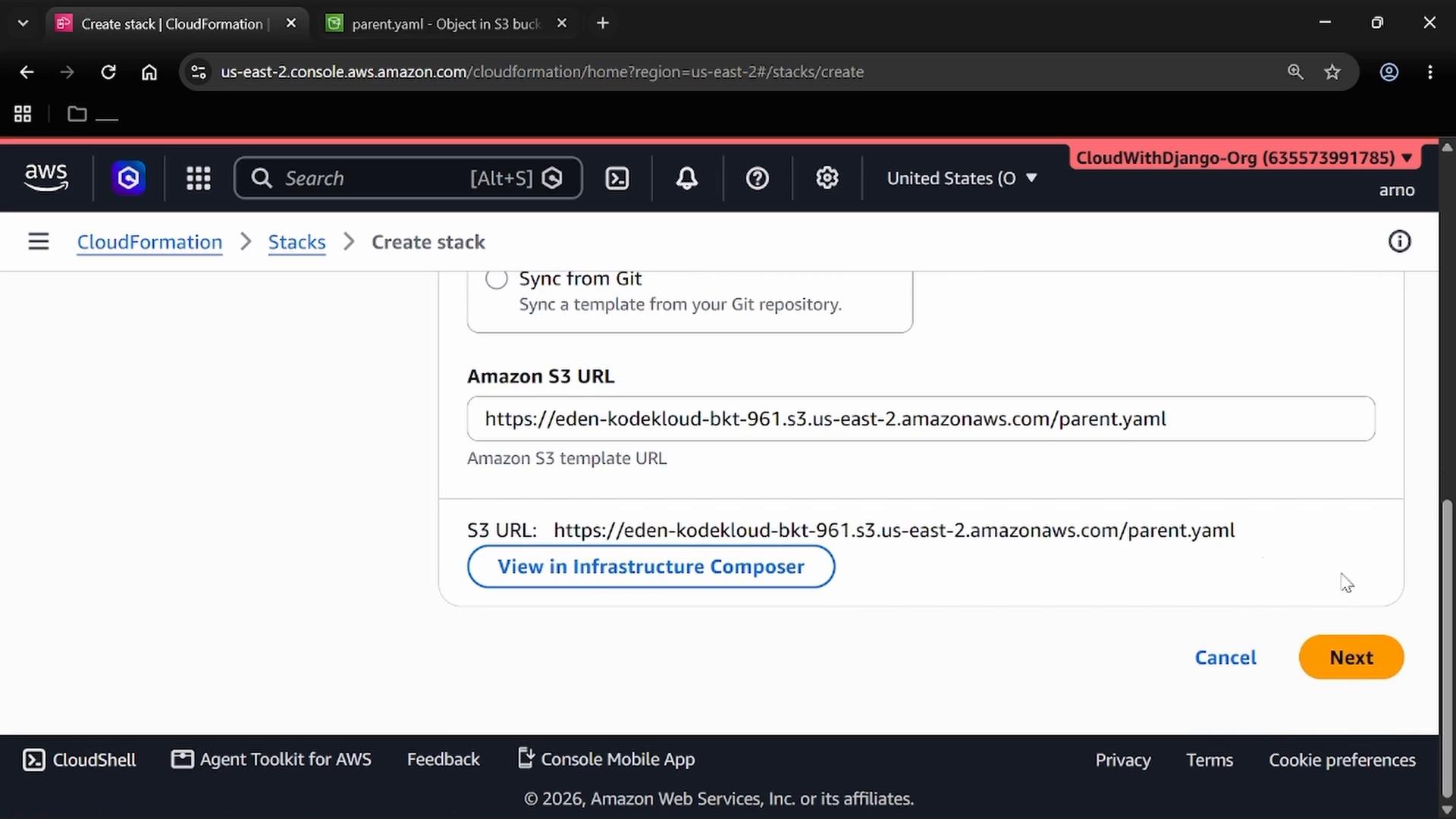Expand the United States region selector
1456x819 pixels.
pyautogui.click(x=962, y=178)
